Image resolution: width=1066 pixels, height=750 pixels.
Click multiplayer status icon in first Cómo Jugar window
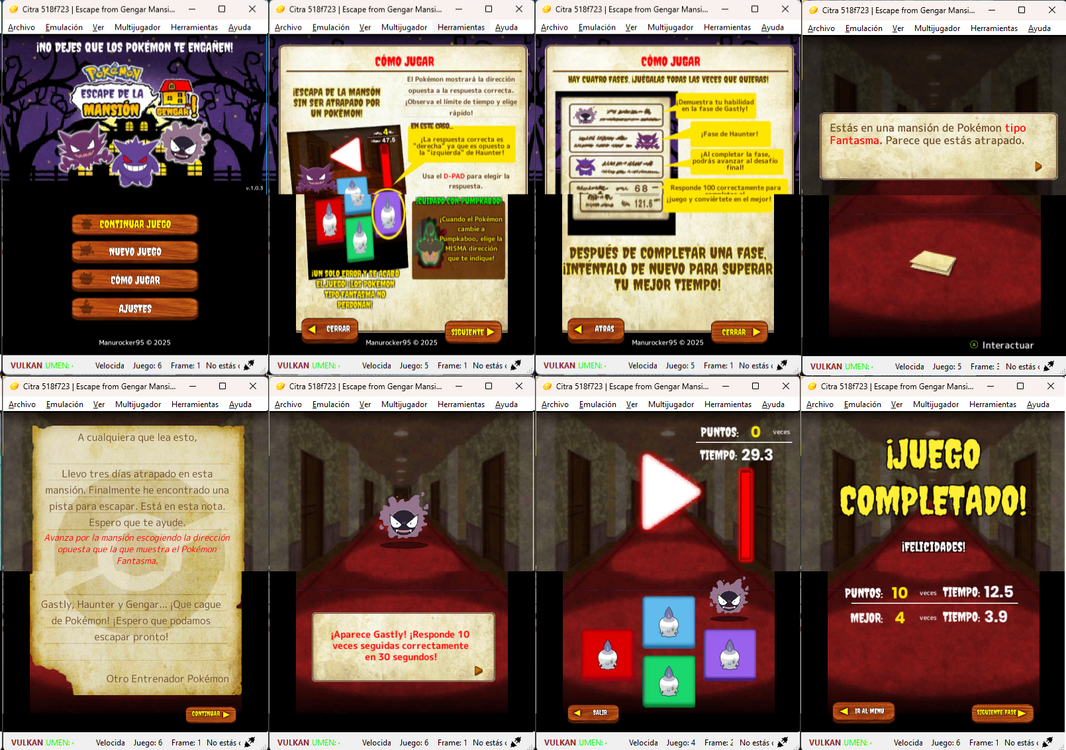(x=516, y=365)
